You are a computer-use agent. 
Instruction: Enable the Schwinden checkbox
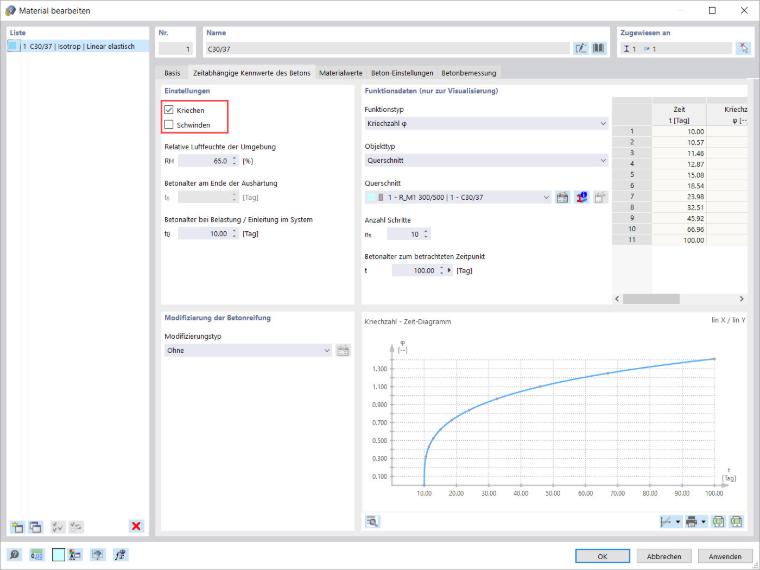[169, 125]
